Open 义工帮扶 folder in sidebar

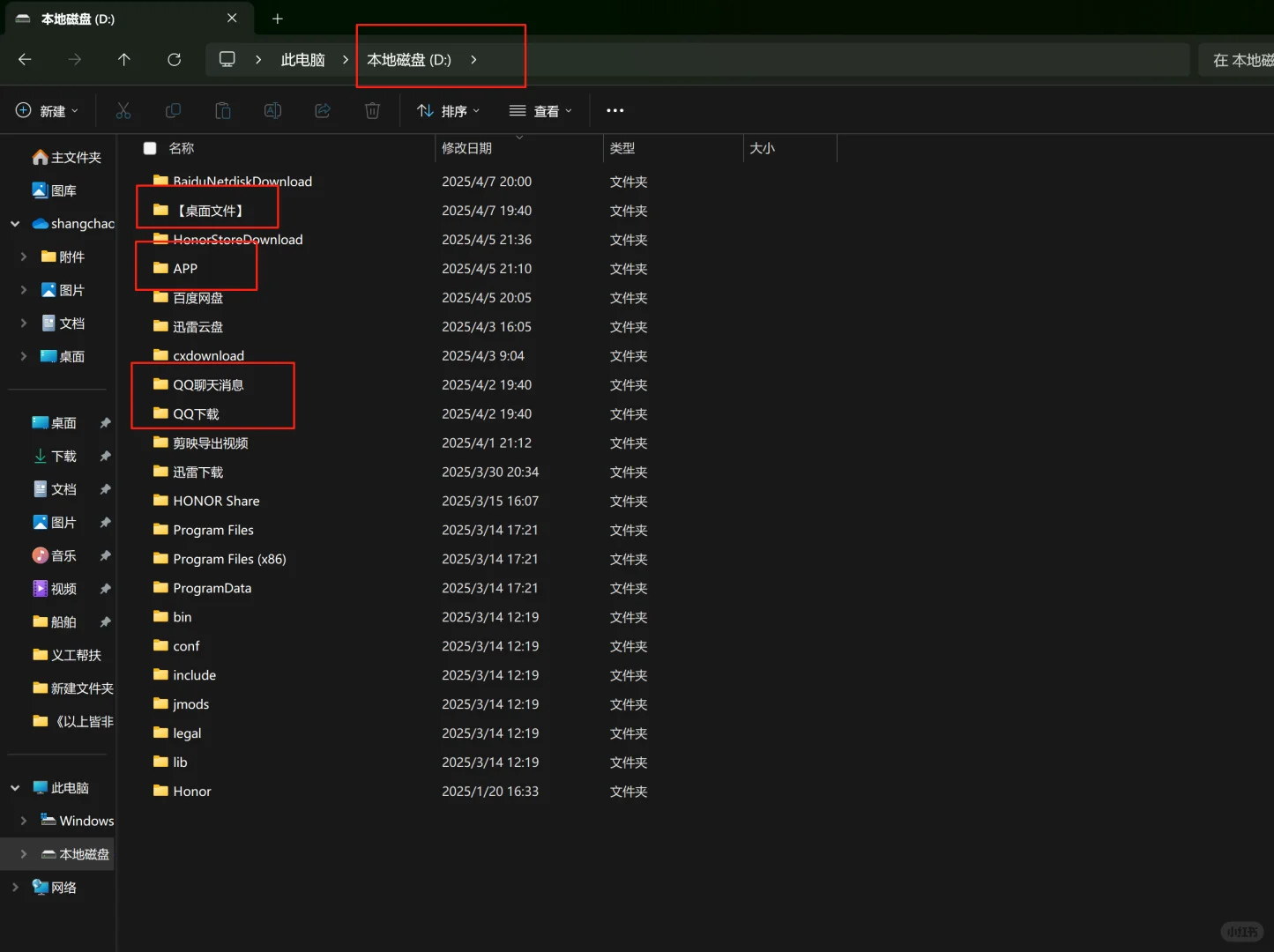click(x=66, y=655)
